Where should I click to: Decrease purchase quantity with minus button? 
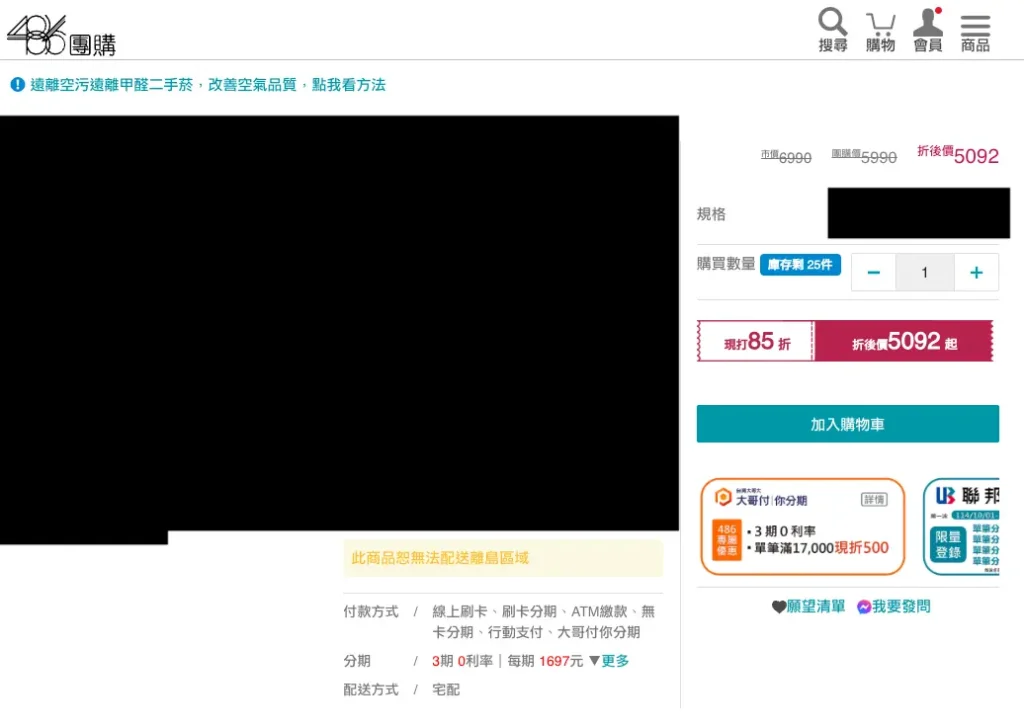click(x=873, y=272)
